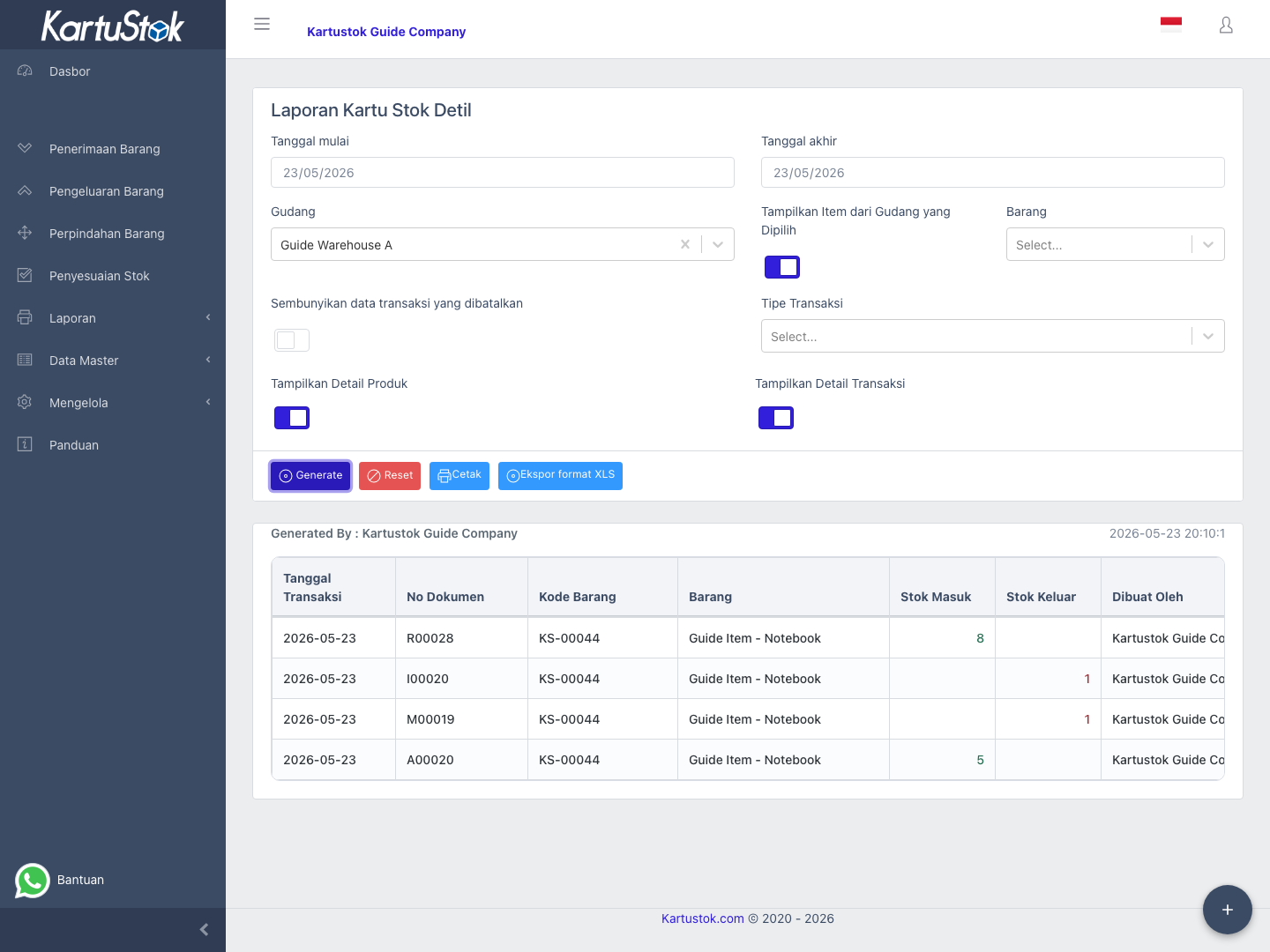Viewport: 1270px width, 952px height.
Task: Clear the Guide Warehouse A selection
Action: (685, 244)
